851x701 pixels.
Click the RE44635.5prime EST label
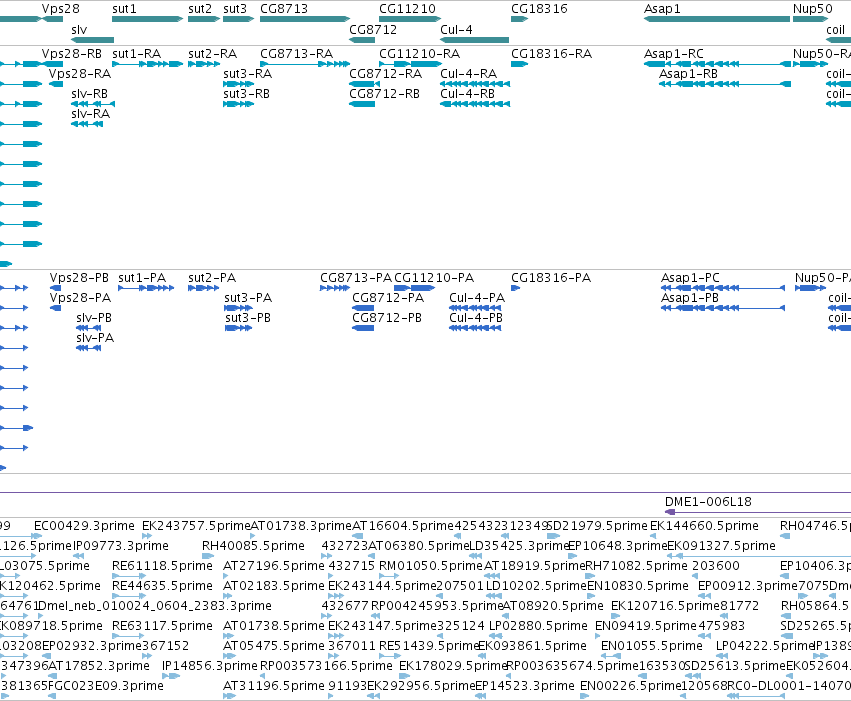(x=162, y=586)
